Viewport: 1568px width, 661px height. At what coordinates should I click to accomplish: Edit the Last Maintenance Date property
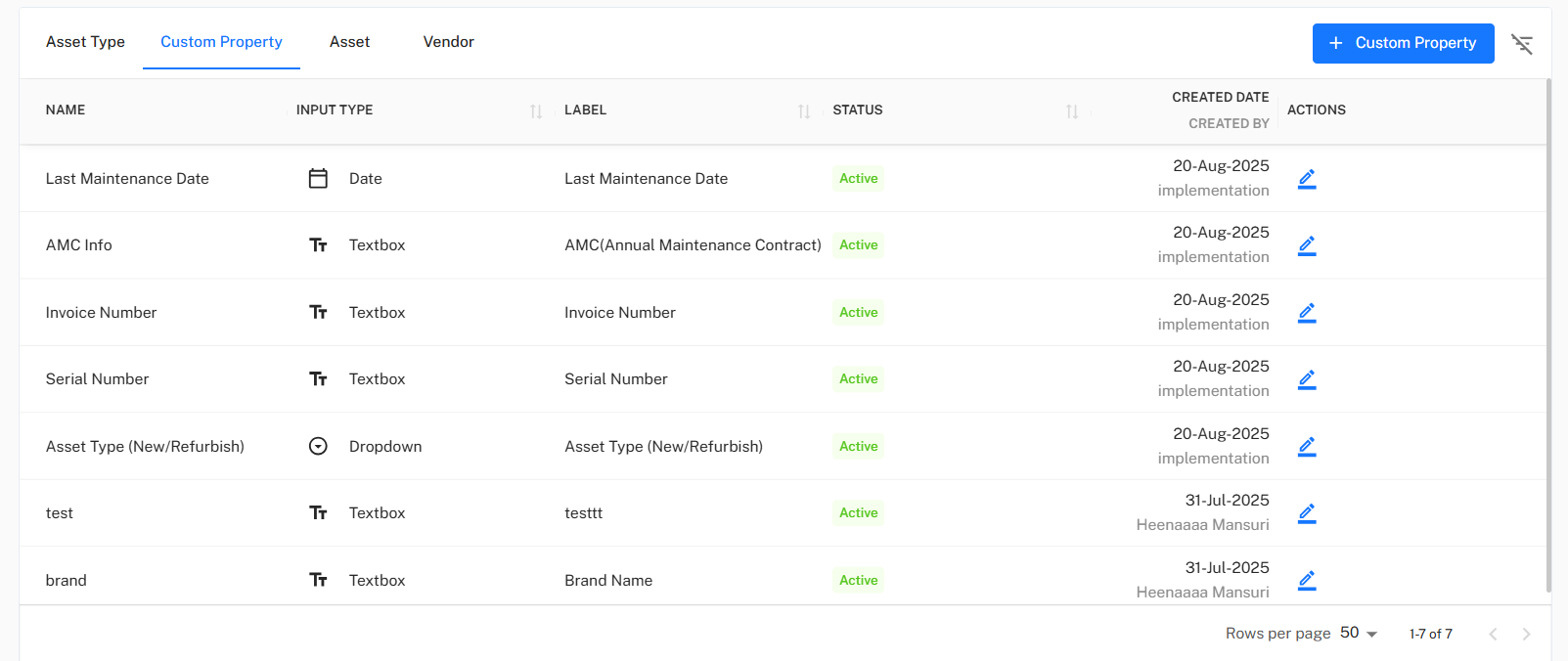click(x=1306, y=179)
